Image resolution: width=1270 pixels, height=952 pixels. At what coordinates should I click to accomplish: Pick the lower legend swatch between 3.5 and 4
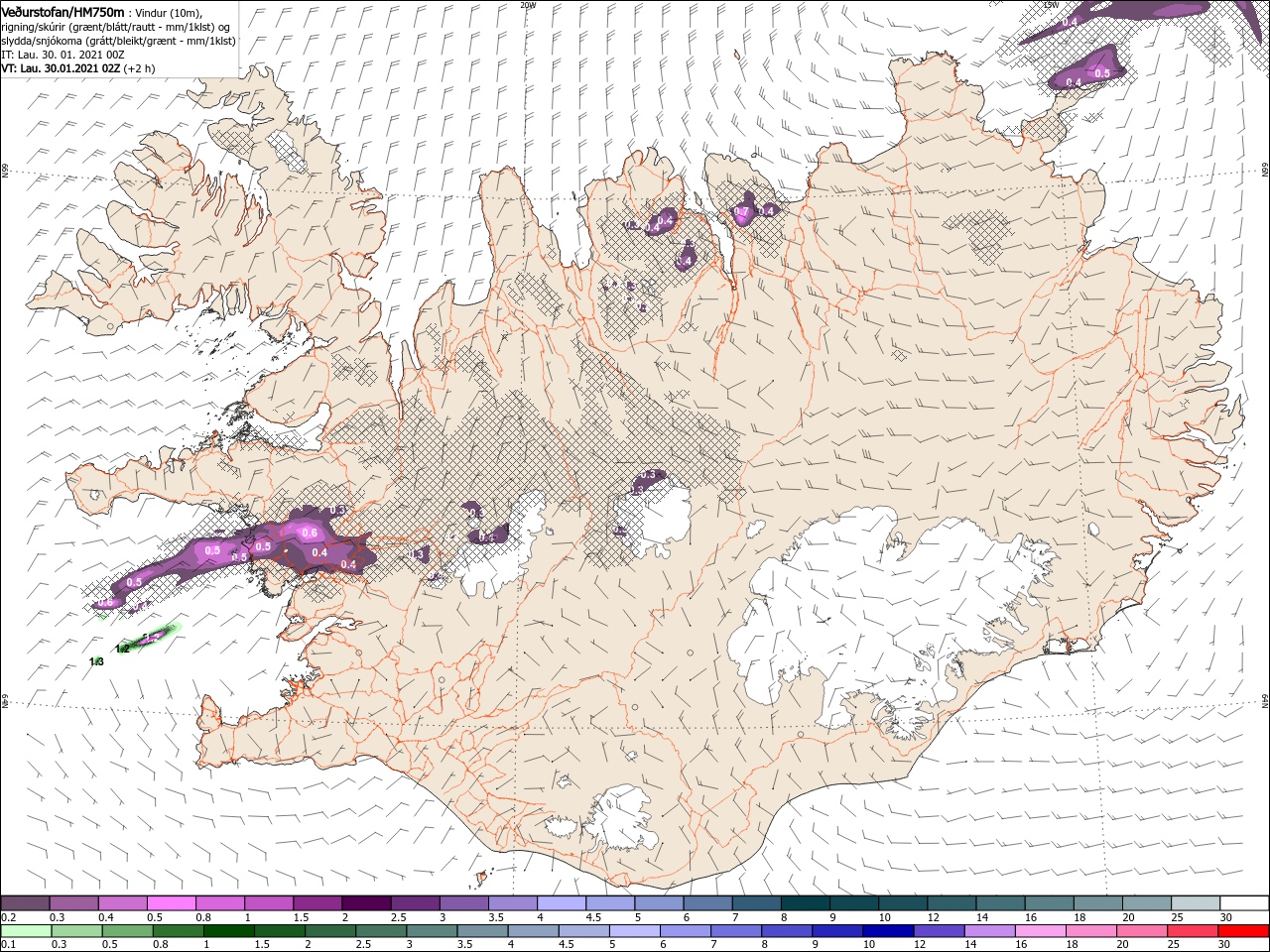tap(482, 931)
